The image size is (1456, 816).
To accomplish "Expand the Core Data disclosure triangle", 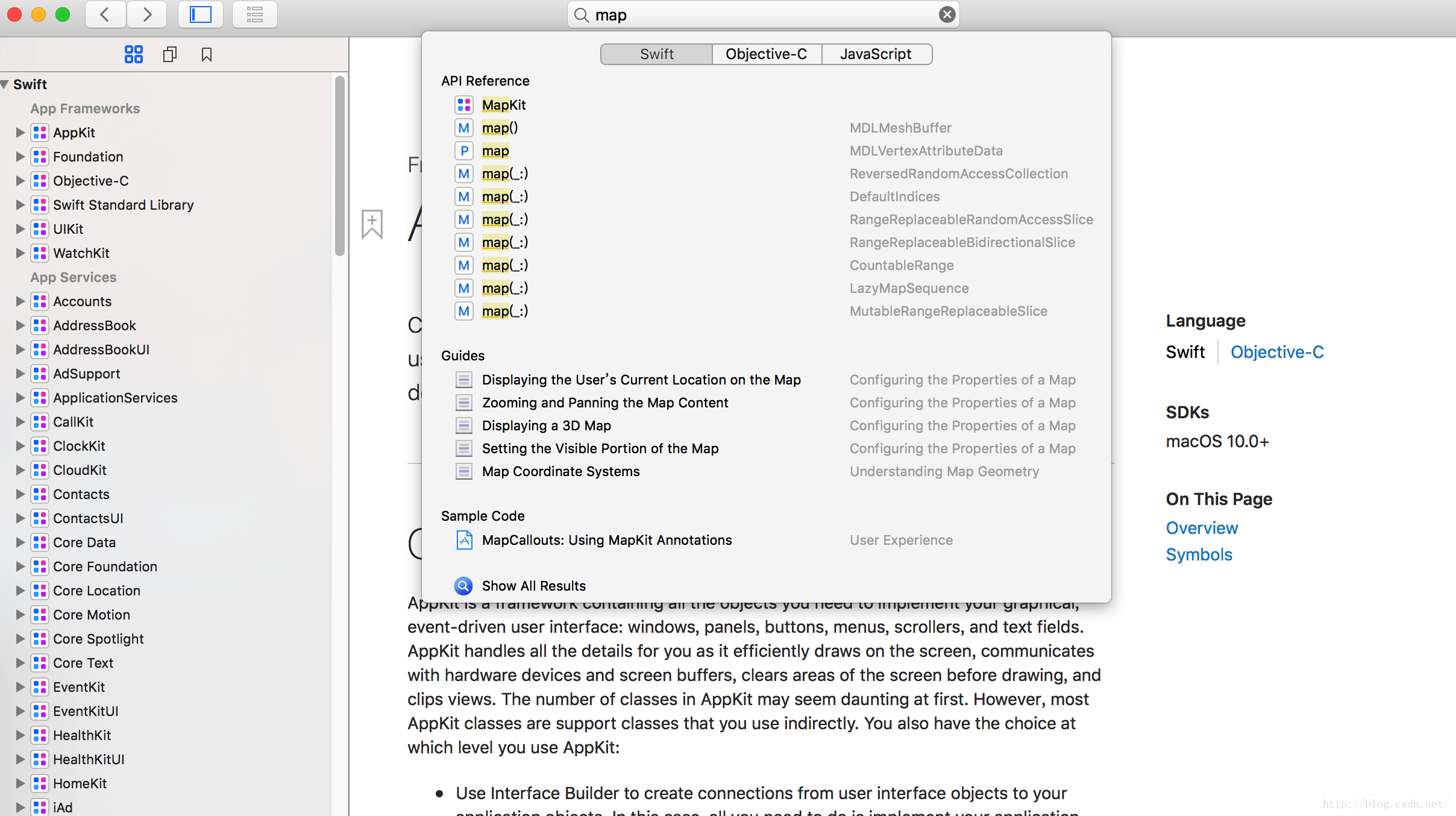I will (20, 542).
